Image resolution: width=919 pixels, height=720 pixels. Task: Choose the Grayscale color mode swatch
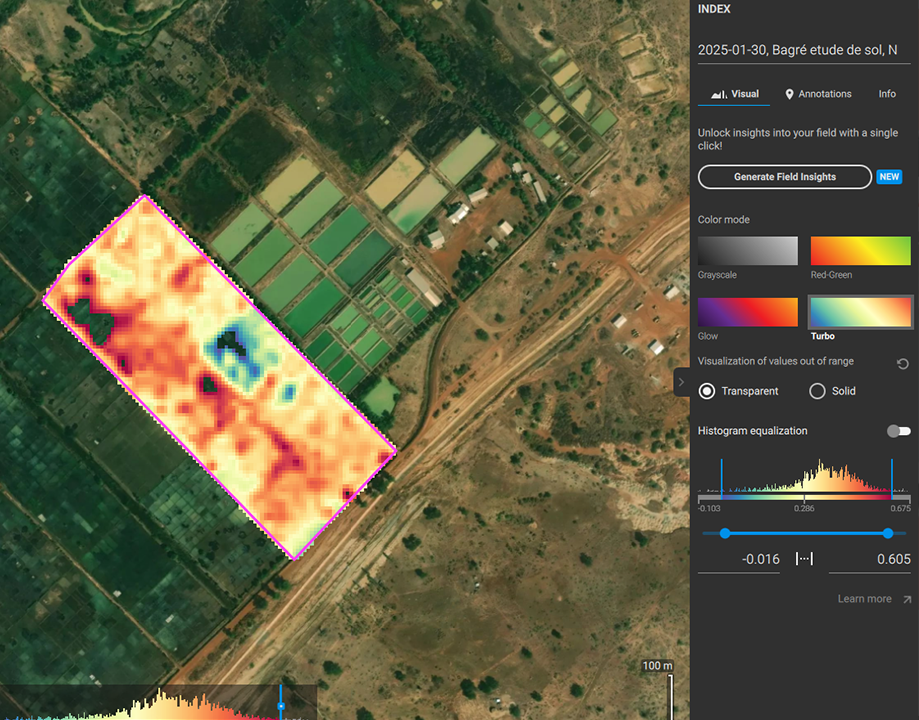tap(747, 251)
